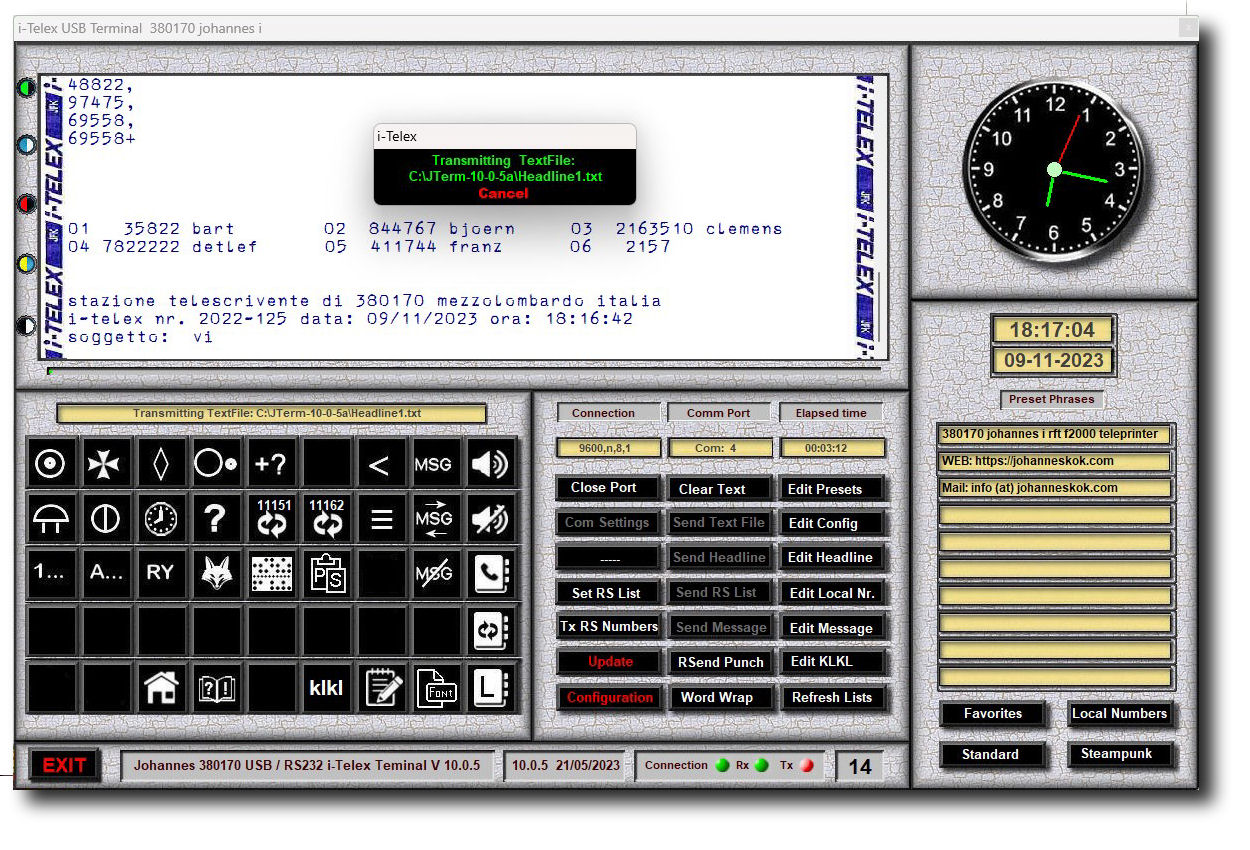The width and height of the screenshot is (1250, 850).
Task: Click the Tx RS Numbers button
Action: [x=608, y=627]
